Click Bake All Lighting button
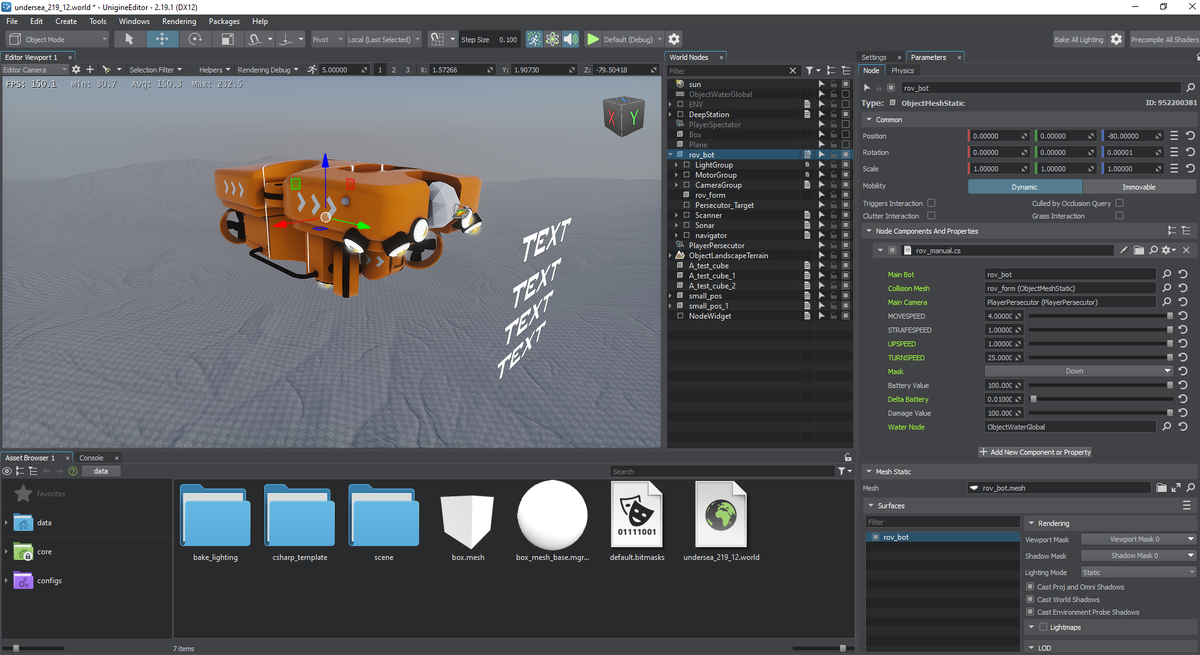1200x655 pixels. coord(1079,39)
